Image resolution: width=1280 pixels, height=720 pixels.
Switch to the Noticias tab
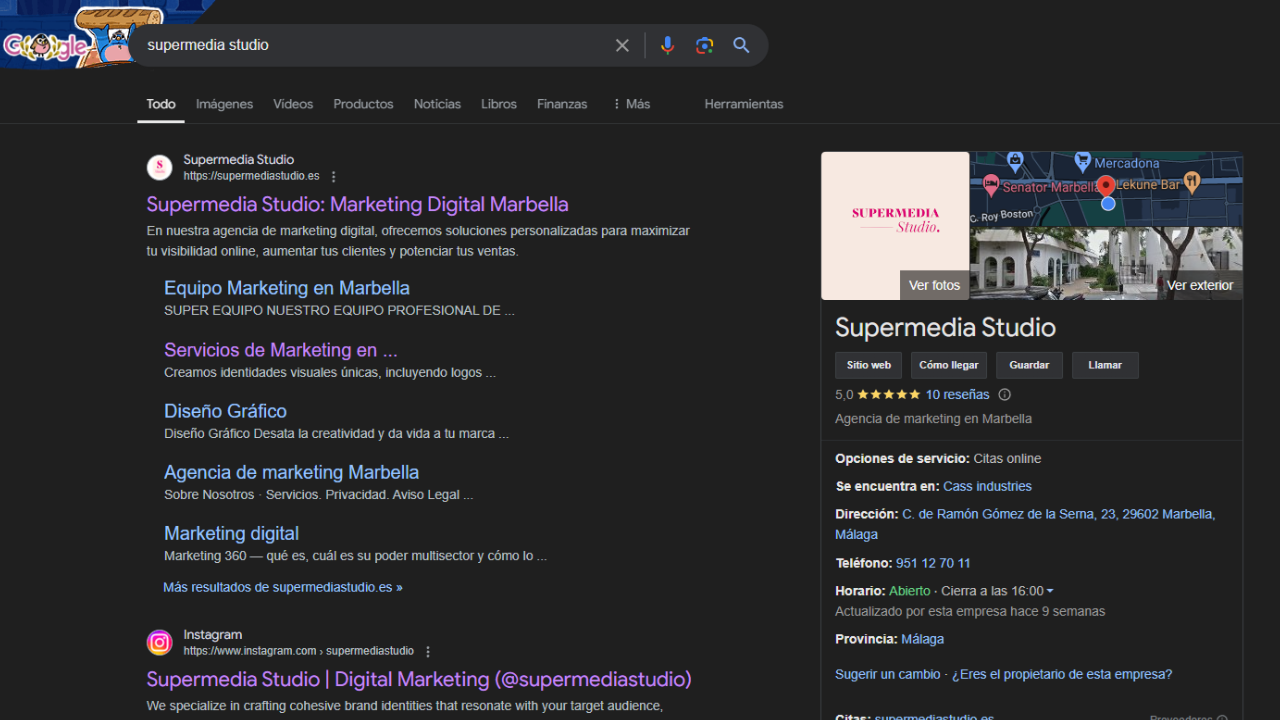point(437,104)
